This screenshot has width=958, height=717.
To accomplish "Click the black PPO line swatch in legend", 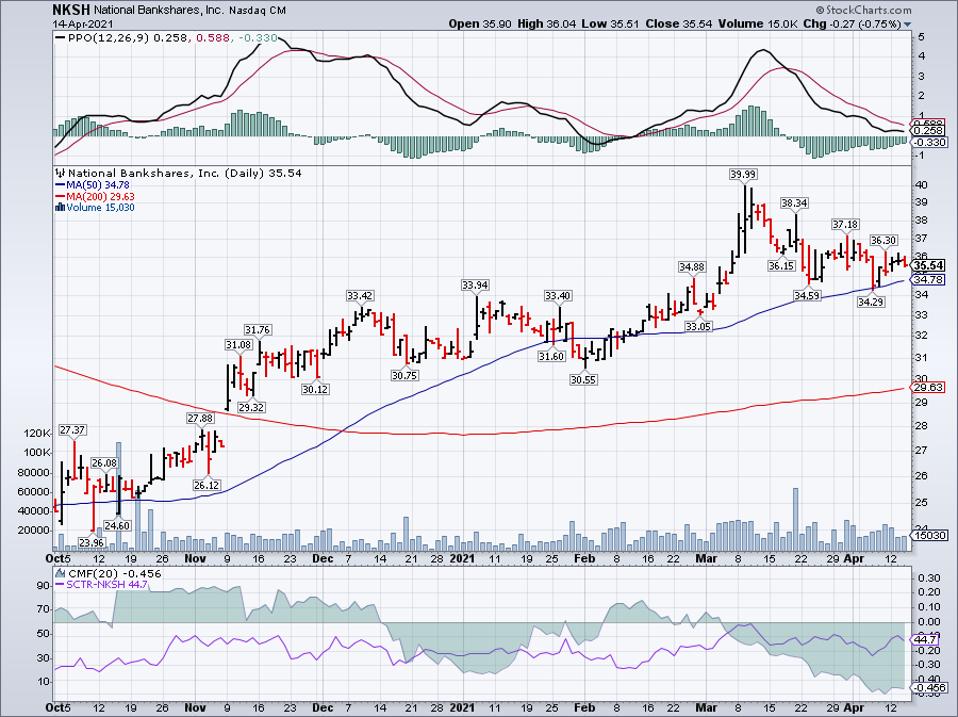I will tap(60, 38).
